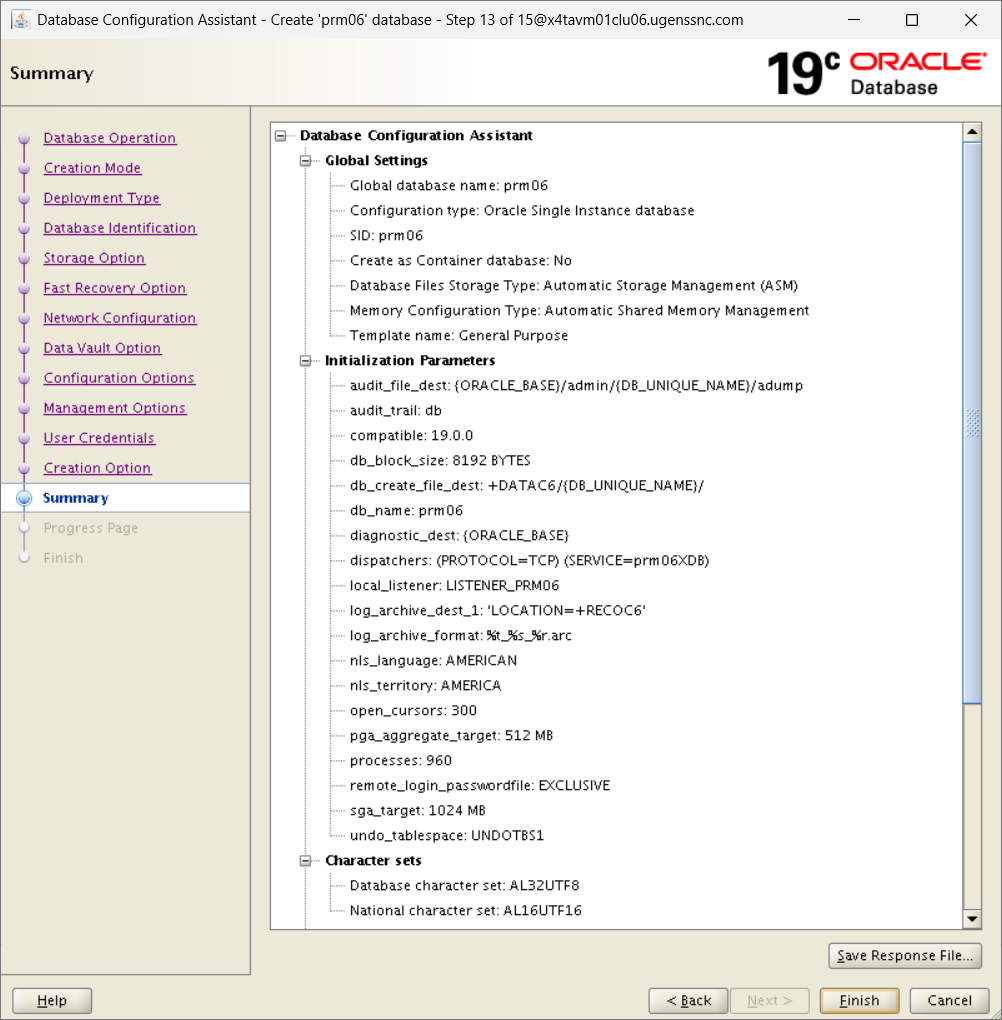Select 'Global database name: prm06' row
This screenshot has width=1002, height=1020.
click(x=448, y=186)
